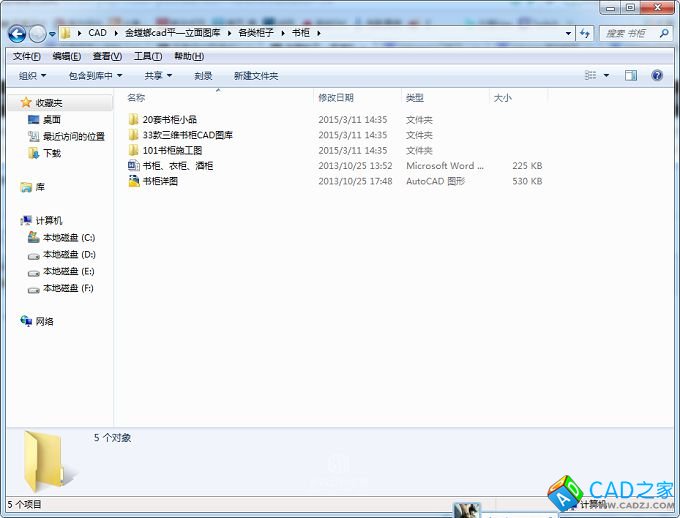
Task: Select the 20套书柜小品 folder
Action: point(169,119)
